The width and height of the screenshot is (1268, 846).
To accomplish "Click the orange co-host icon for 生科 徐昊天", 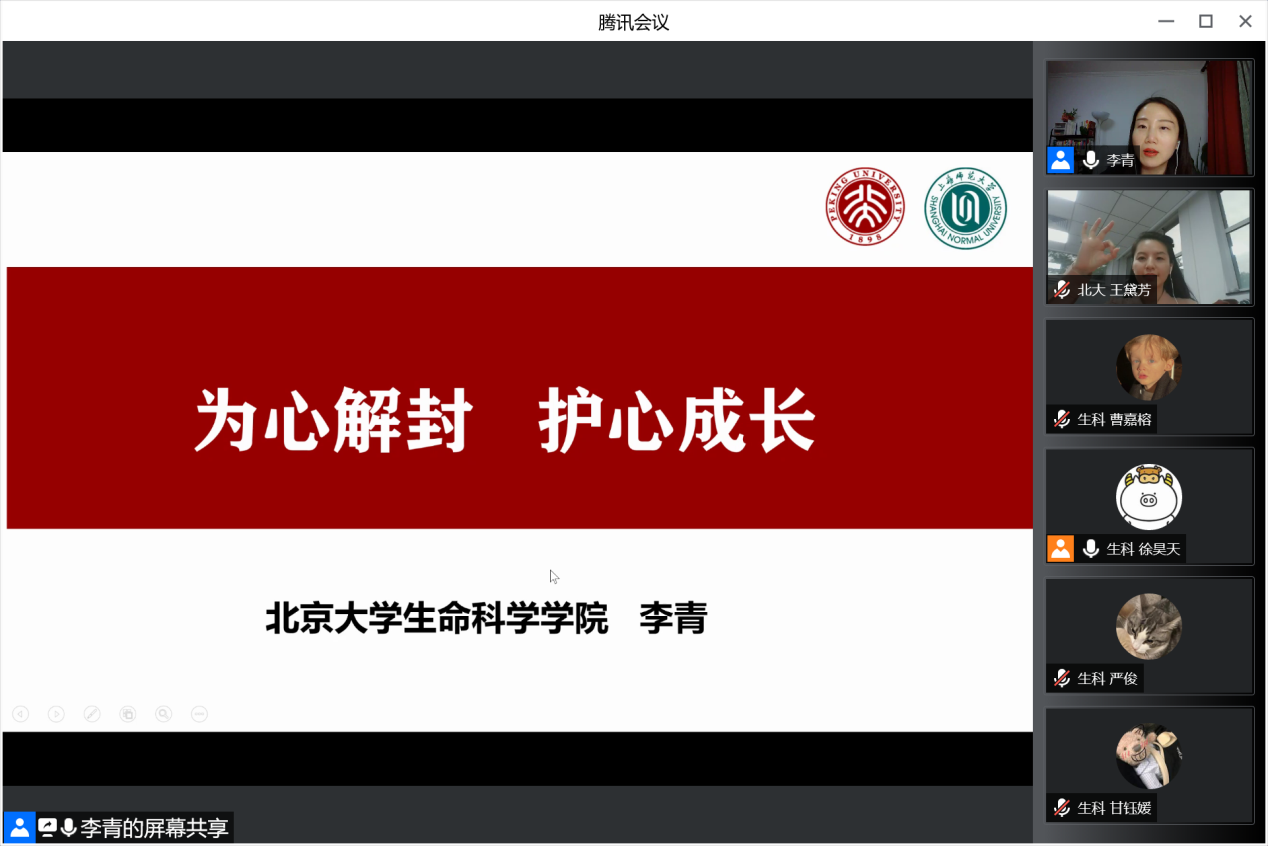I will pyautogui.click(x=1060, y=549).
